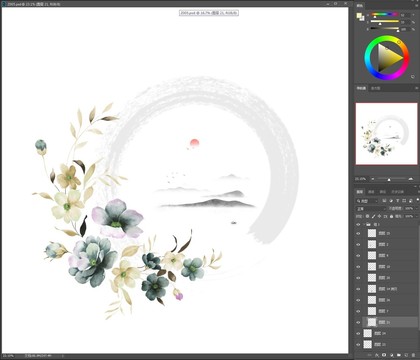Collapse the right panel dock with the double arrows
Image resolution: width=420 pixels, height=360 pixels.
[413, 1]
